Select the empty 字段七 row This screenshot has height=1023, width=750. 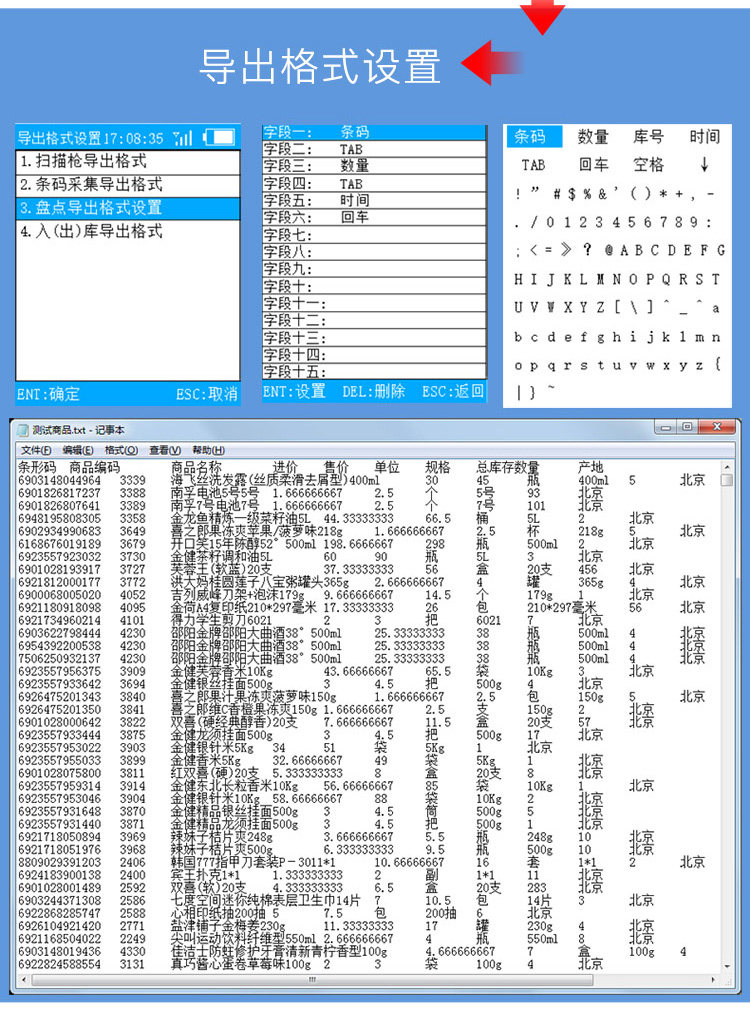point(374,235)
